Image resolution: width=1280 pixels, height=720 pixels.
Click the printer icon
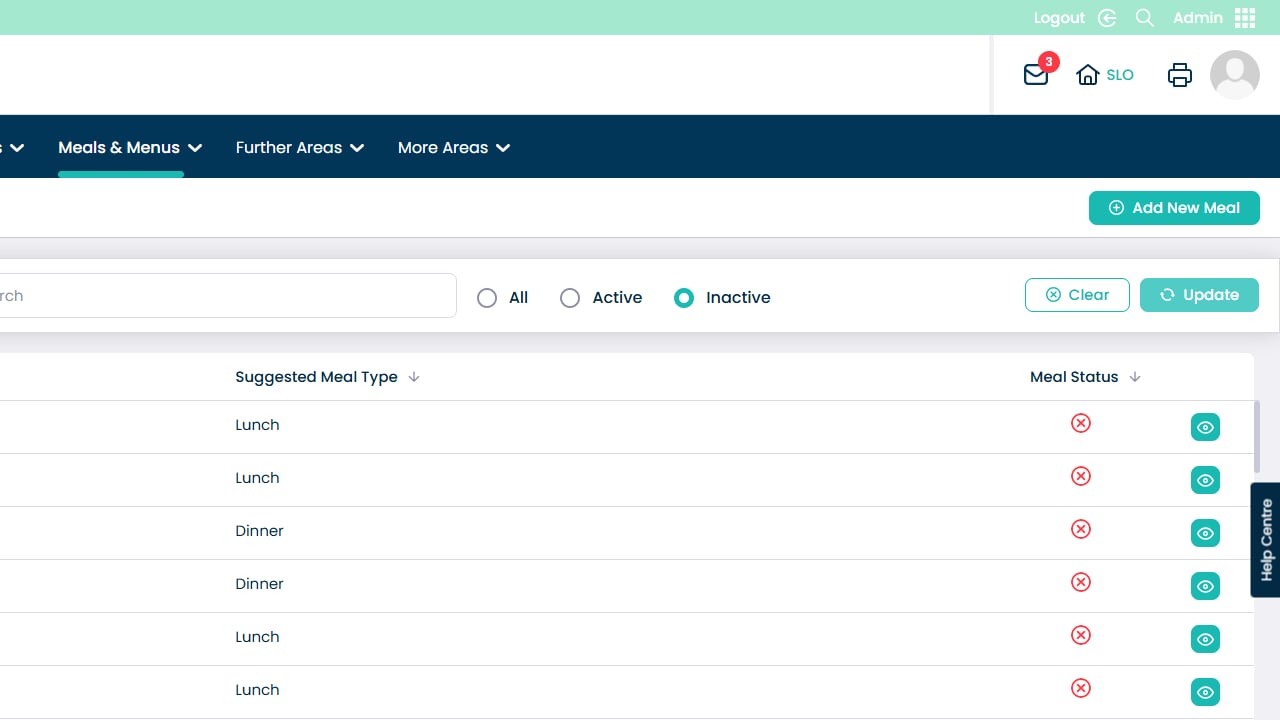pos(1180,75)
